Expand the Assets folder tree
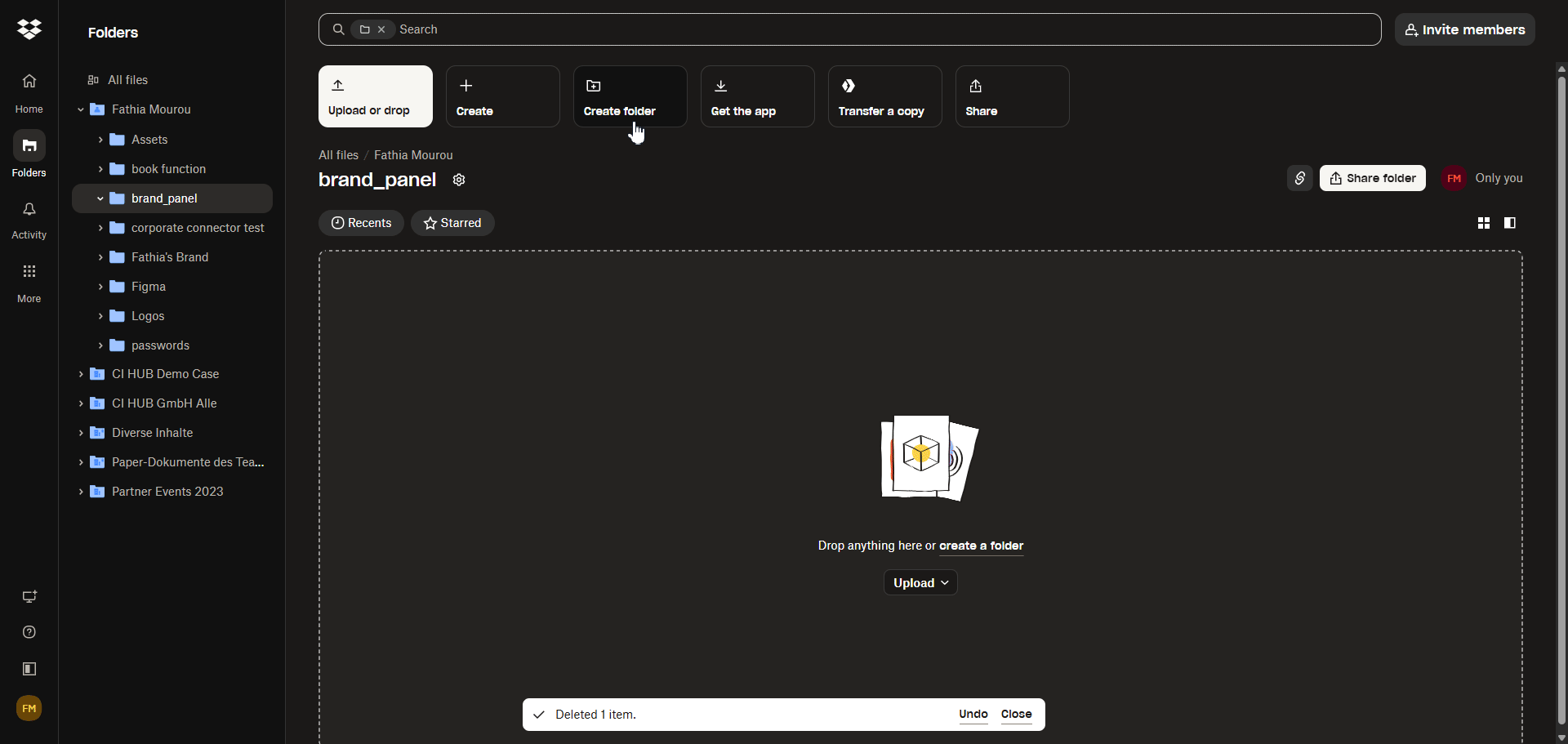Image resolution: width=1568 pixels, height=744 pixels. tap(100, 140)
